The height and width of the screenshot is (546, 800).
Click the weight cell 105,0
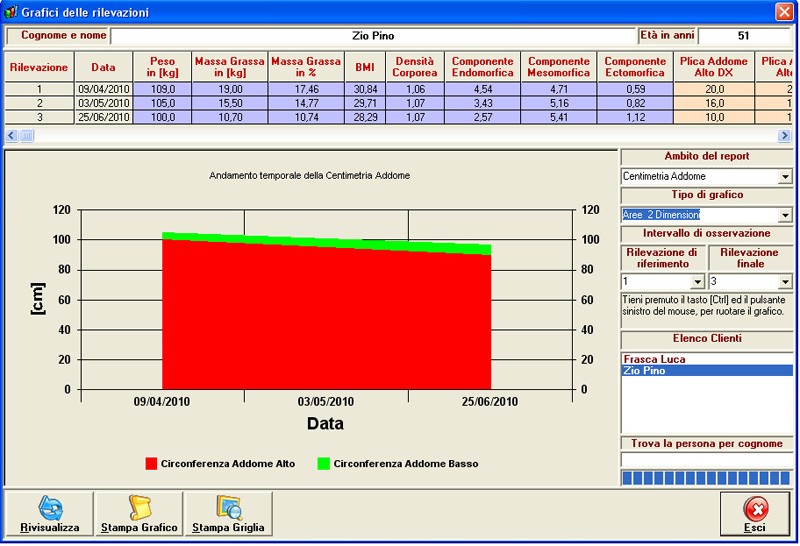[x=162, y=103]
